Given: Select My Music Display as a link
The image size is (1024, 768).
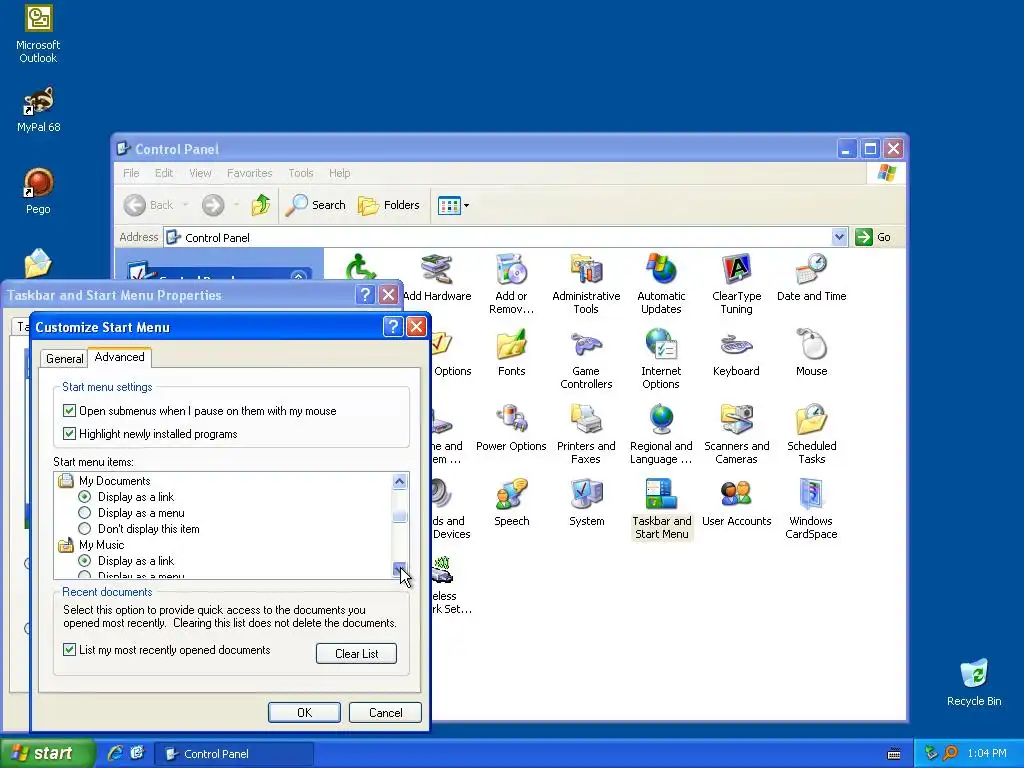Looking at the screenshot, I should [x=84, y=561].
